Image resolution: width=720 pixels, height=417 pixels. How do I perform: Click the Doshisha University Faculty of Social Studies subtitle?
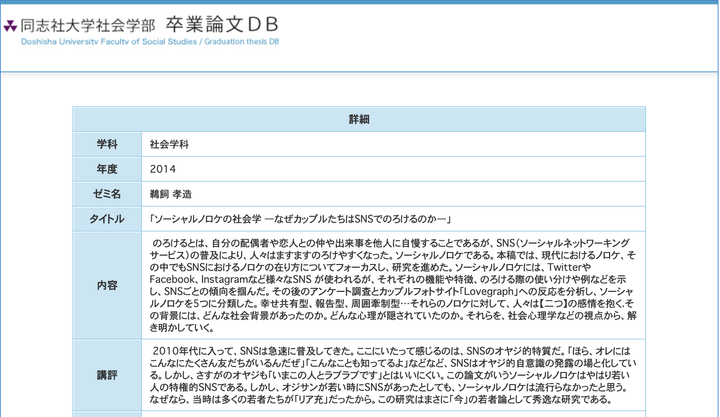point(150,42)
